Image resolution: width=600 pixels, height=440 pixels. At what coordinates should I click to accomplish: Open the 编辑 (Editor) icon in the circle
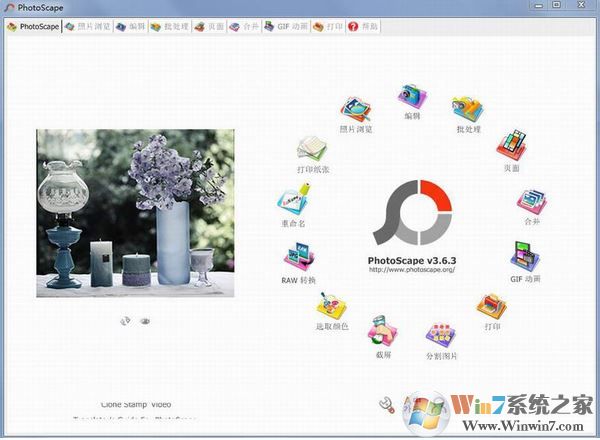coord(411,97)
